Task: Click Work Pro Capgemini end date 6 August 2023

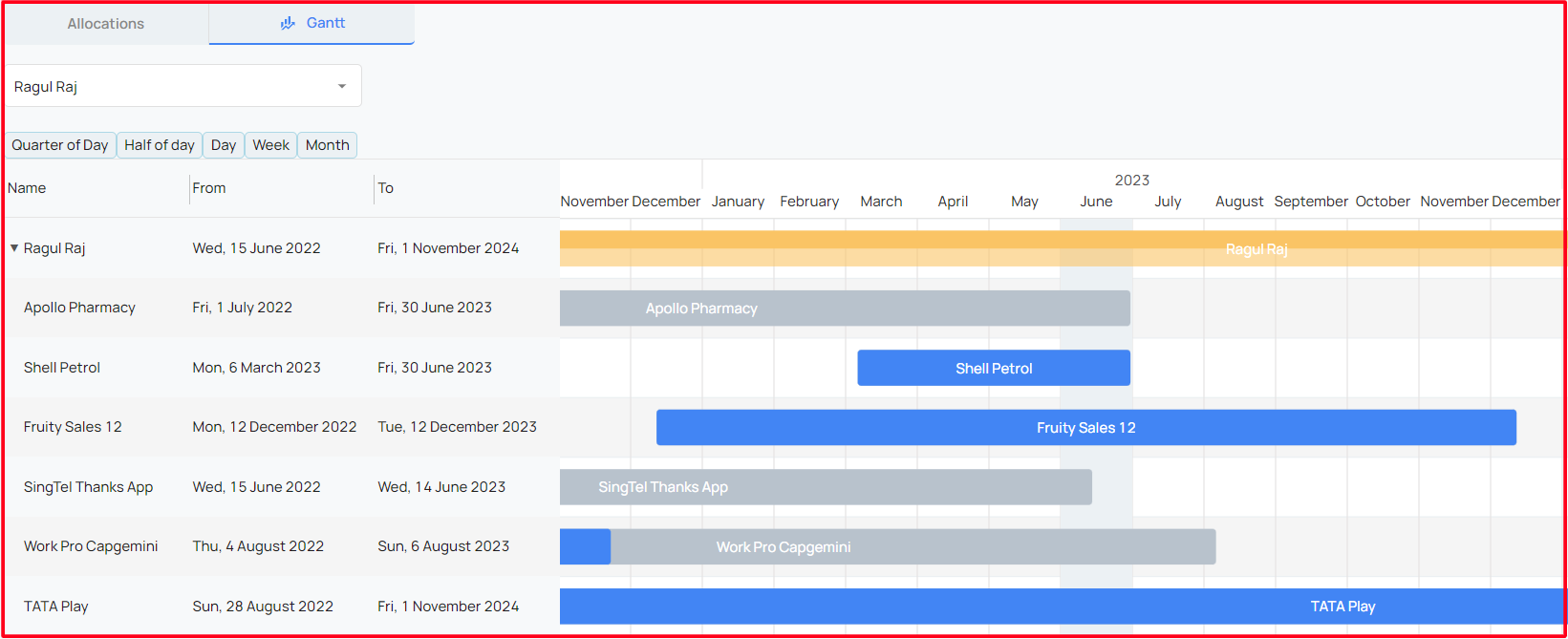Action: 443,546
